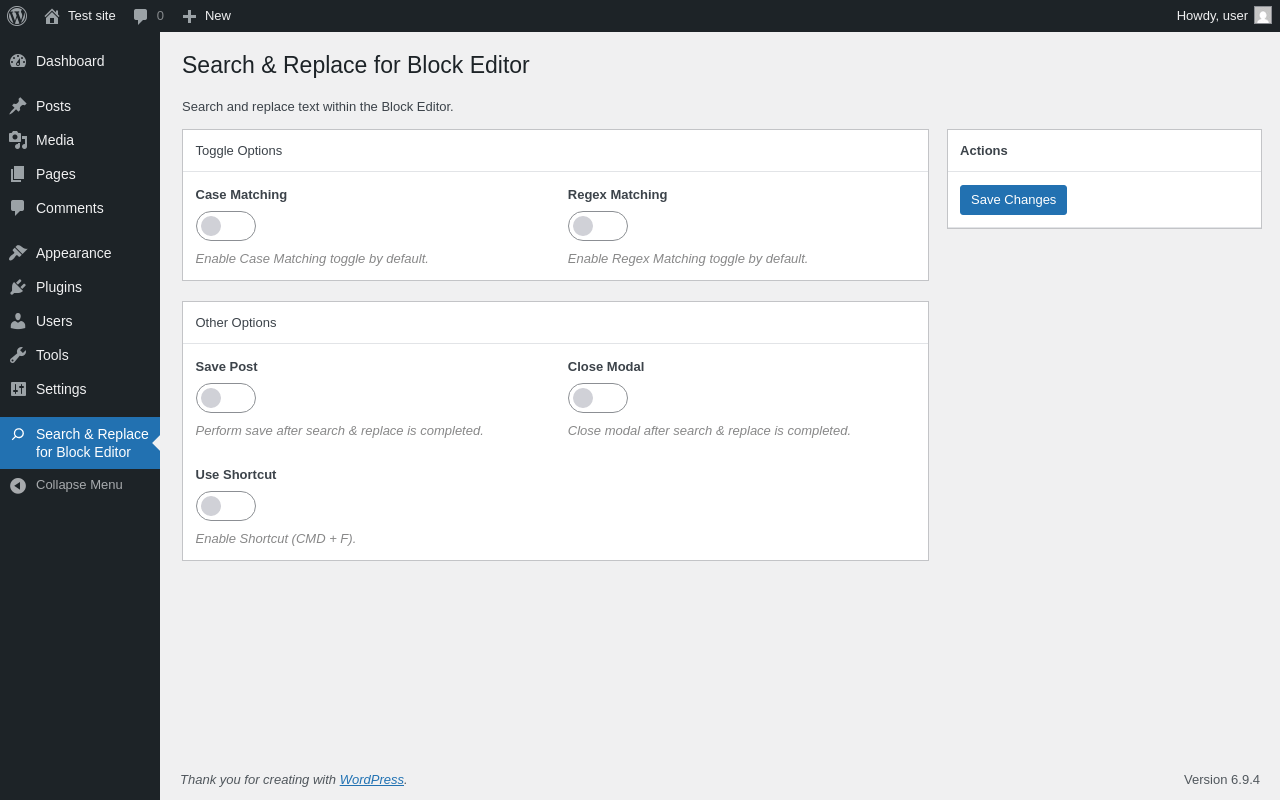This screenshot has height=800, width=1280.
Task: Open the Test site home icon
Action: tap(52, 16)
